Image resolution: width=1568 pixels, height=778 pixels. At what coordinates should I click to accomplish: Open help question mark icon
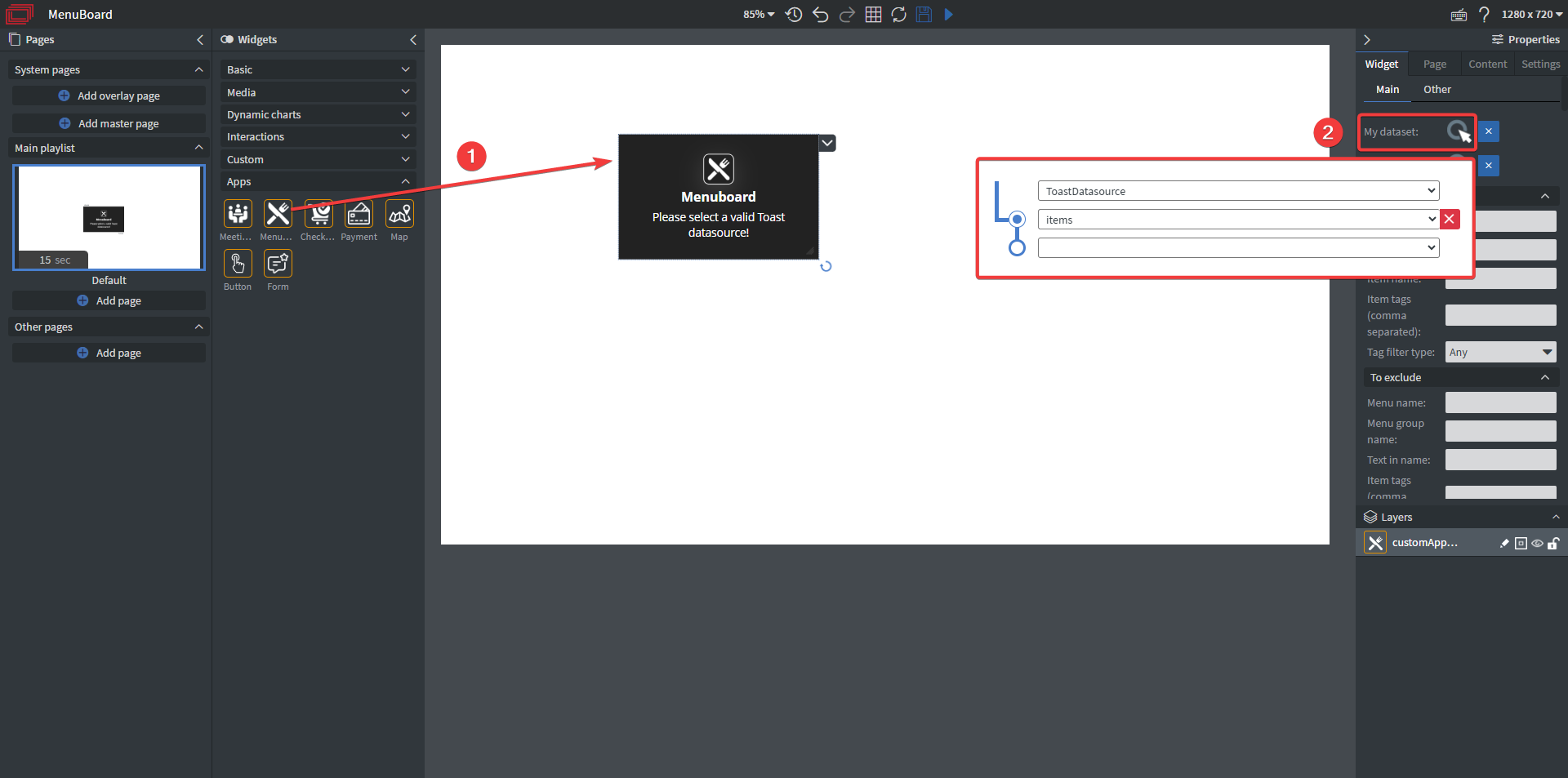tap(1484, 15)
